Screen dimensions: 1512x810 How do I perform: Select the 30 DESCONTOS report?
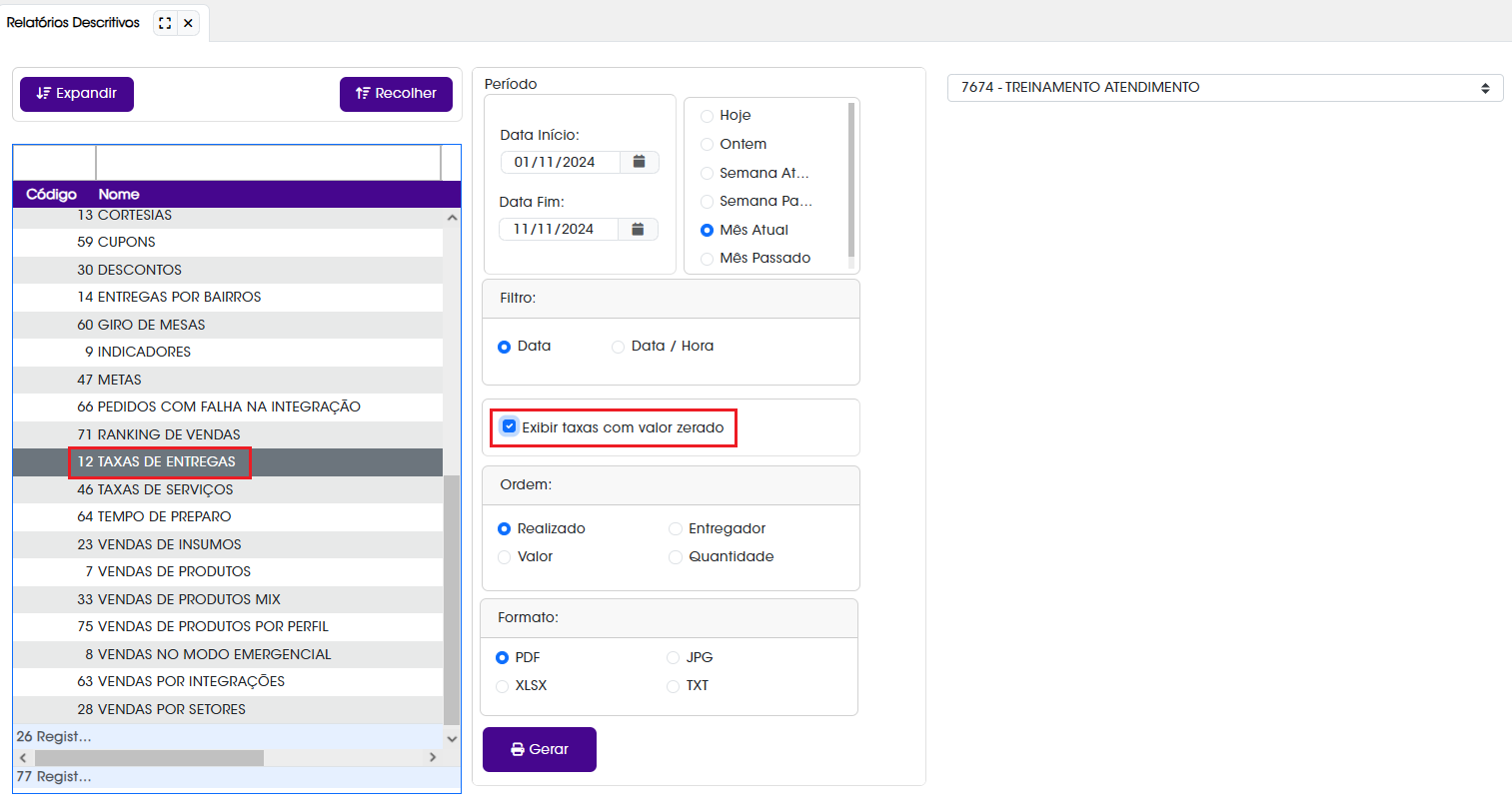click(228, 271)
